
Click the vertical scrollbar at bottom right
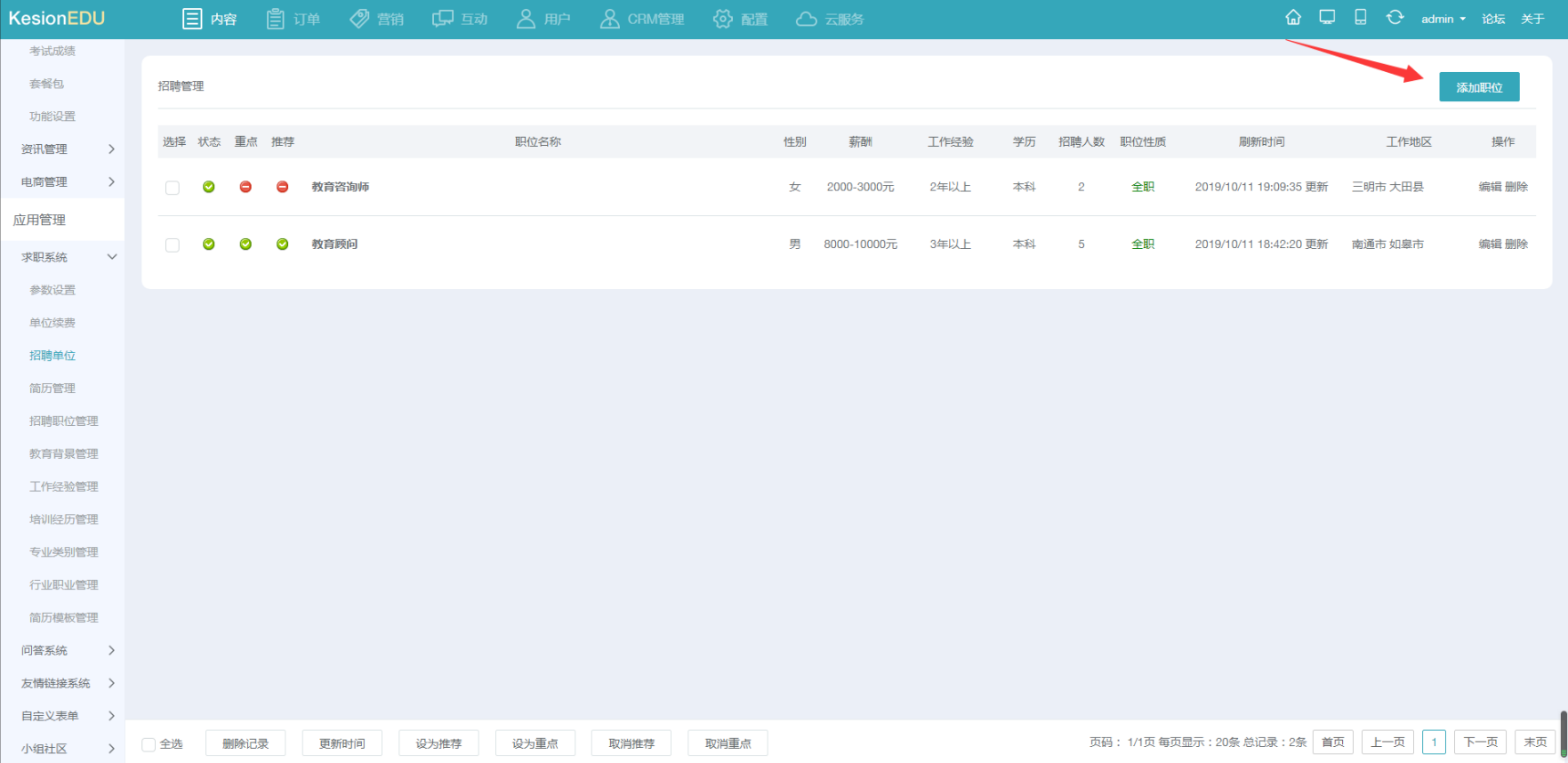click(x=1563, y=734)
